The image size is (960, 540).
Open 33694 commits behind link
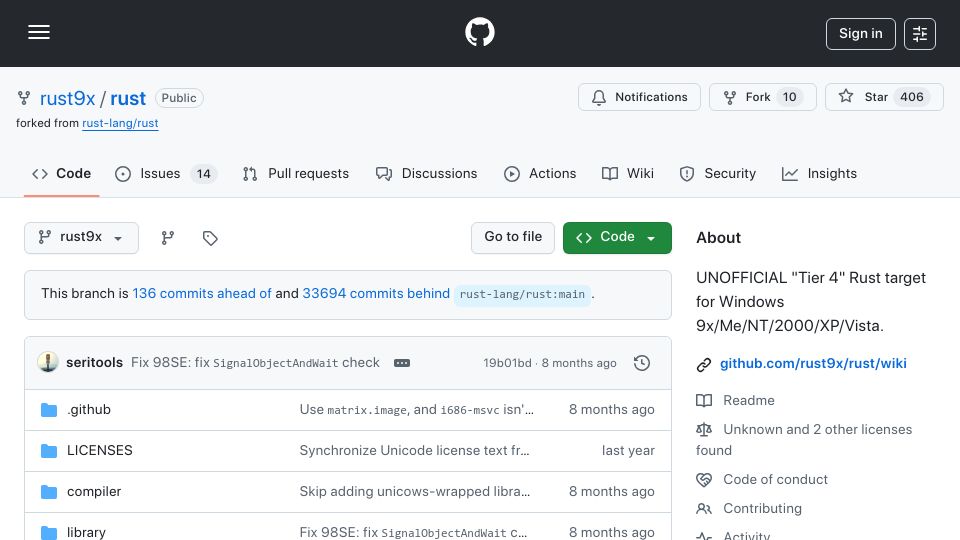[376, 294]
